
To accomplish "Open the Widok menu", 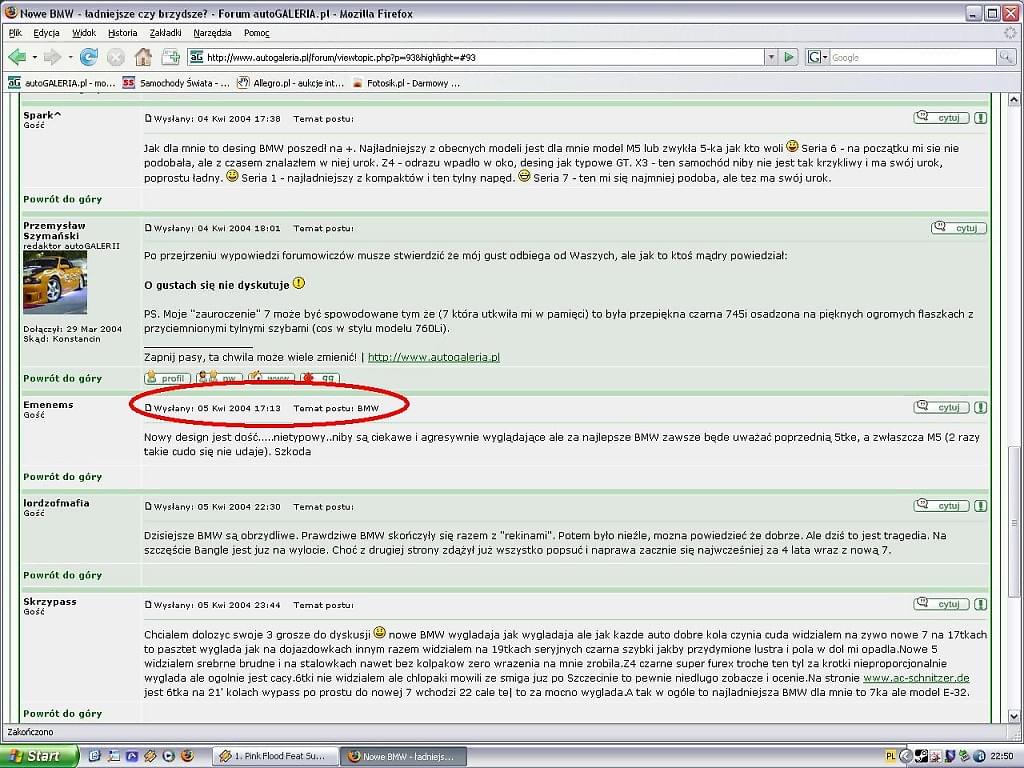I will pos(84,33).
